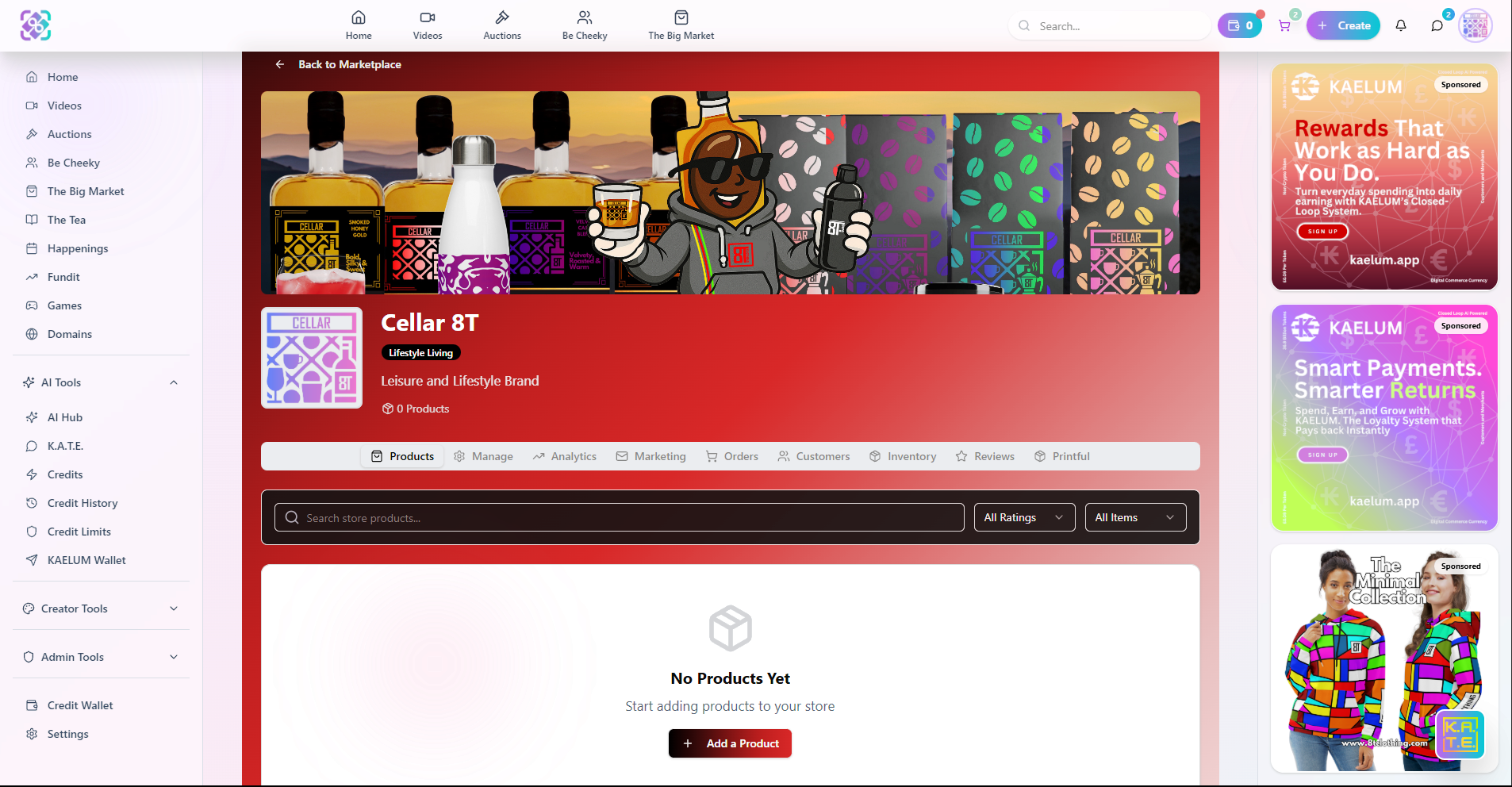Viewport: 1512px width, 787px height.
Task: Open the user profile avatar
Action: pos(1476,25)
